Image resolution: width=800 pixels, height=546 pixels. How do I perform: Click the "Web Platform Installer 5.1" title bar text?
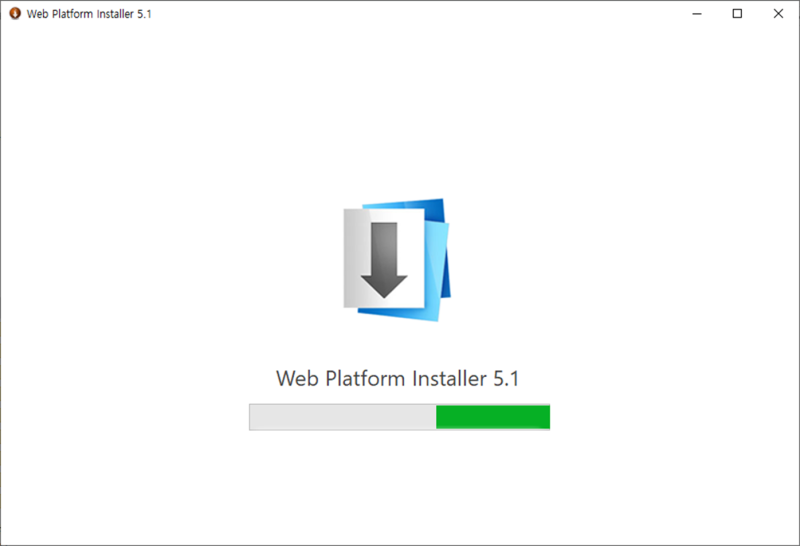(x=89, y=14)
